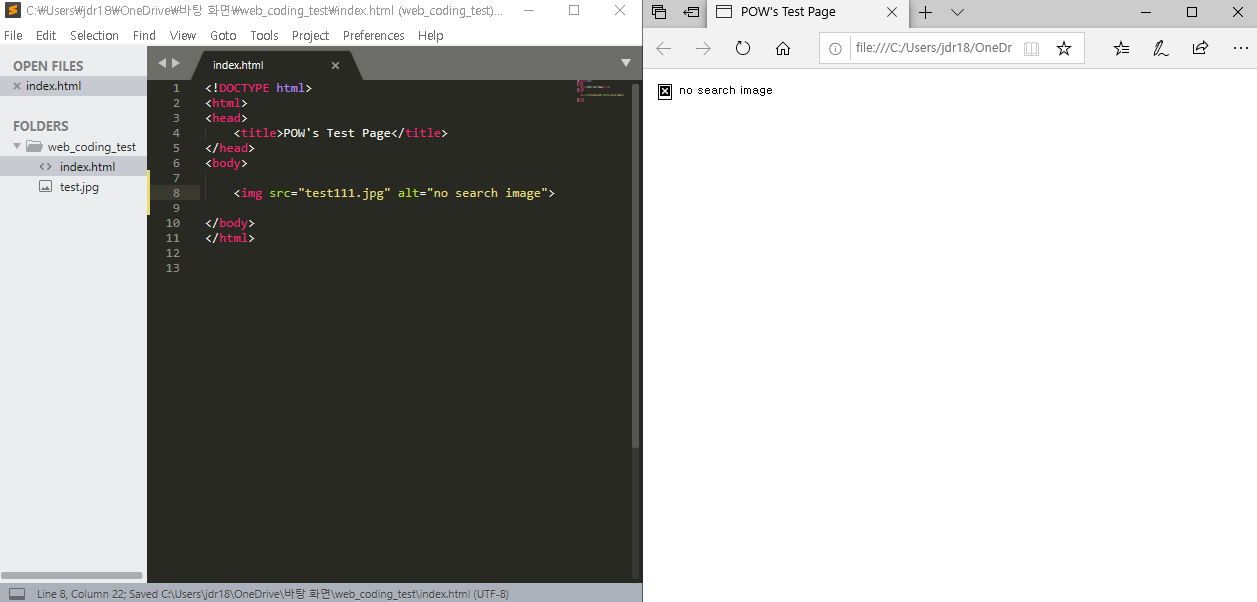Click the image icon next to test.jpg
Viewport: 1257px width, 602px height.
(x=45, y=187)
